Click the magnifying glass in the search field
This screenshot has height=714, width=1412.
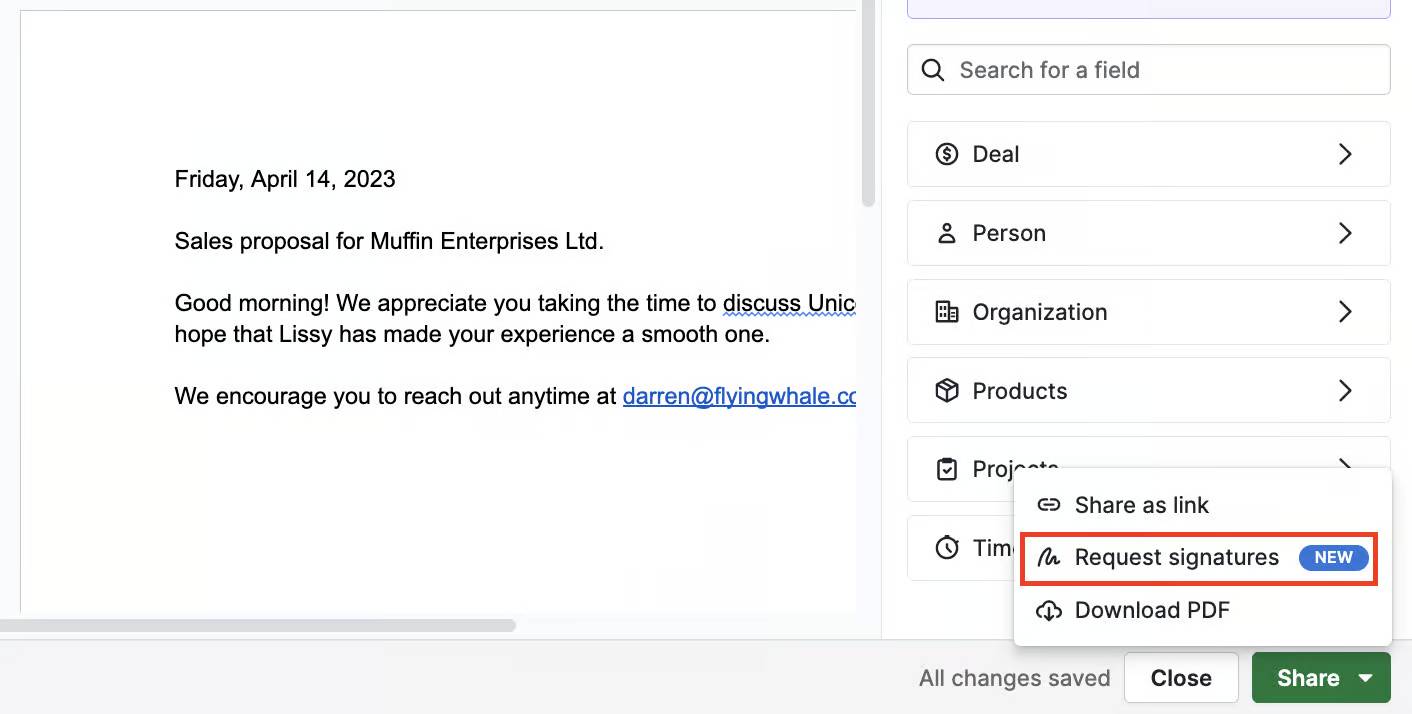click(x=932, y=69)
